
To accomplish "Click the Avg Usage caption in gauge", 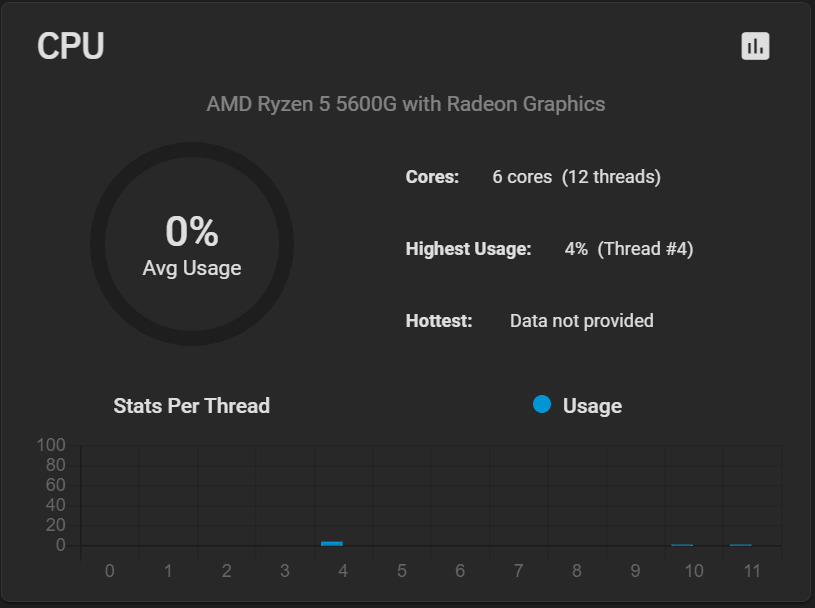I will tap(192, 268).
